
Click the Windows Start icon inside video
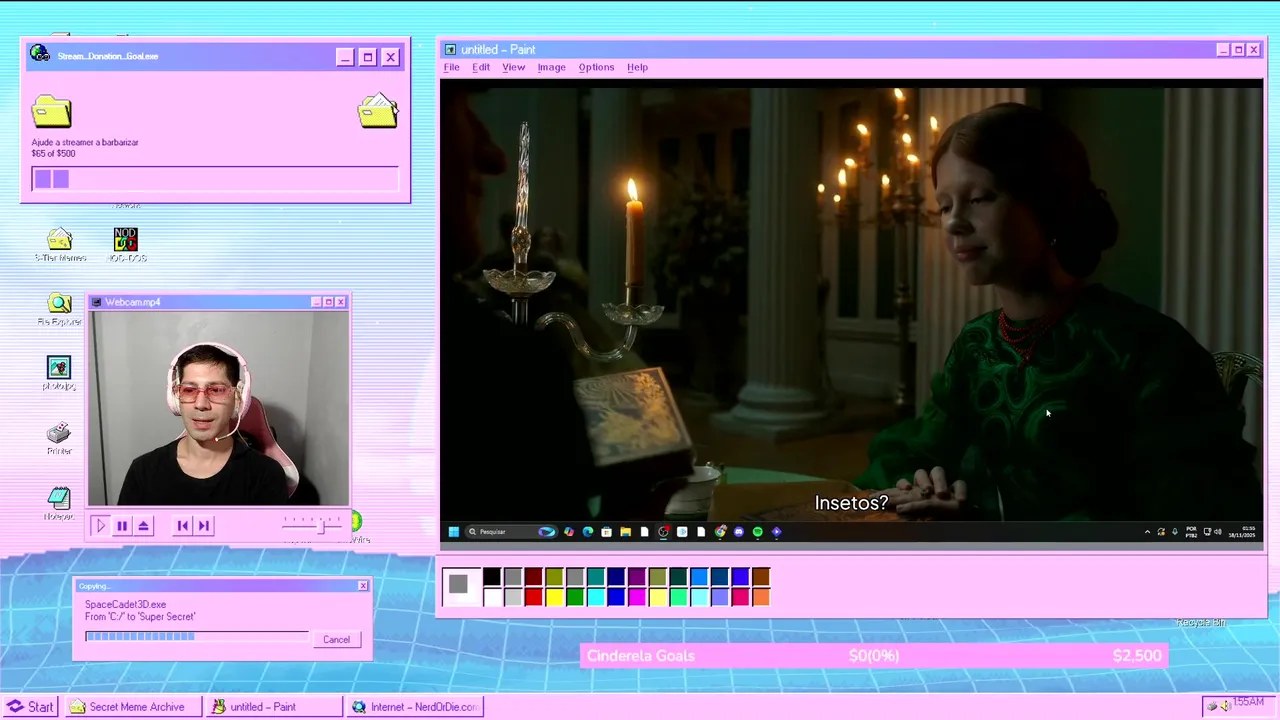(454, 532)
